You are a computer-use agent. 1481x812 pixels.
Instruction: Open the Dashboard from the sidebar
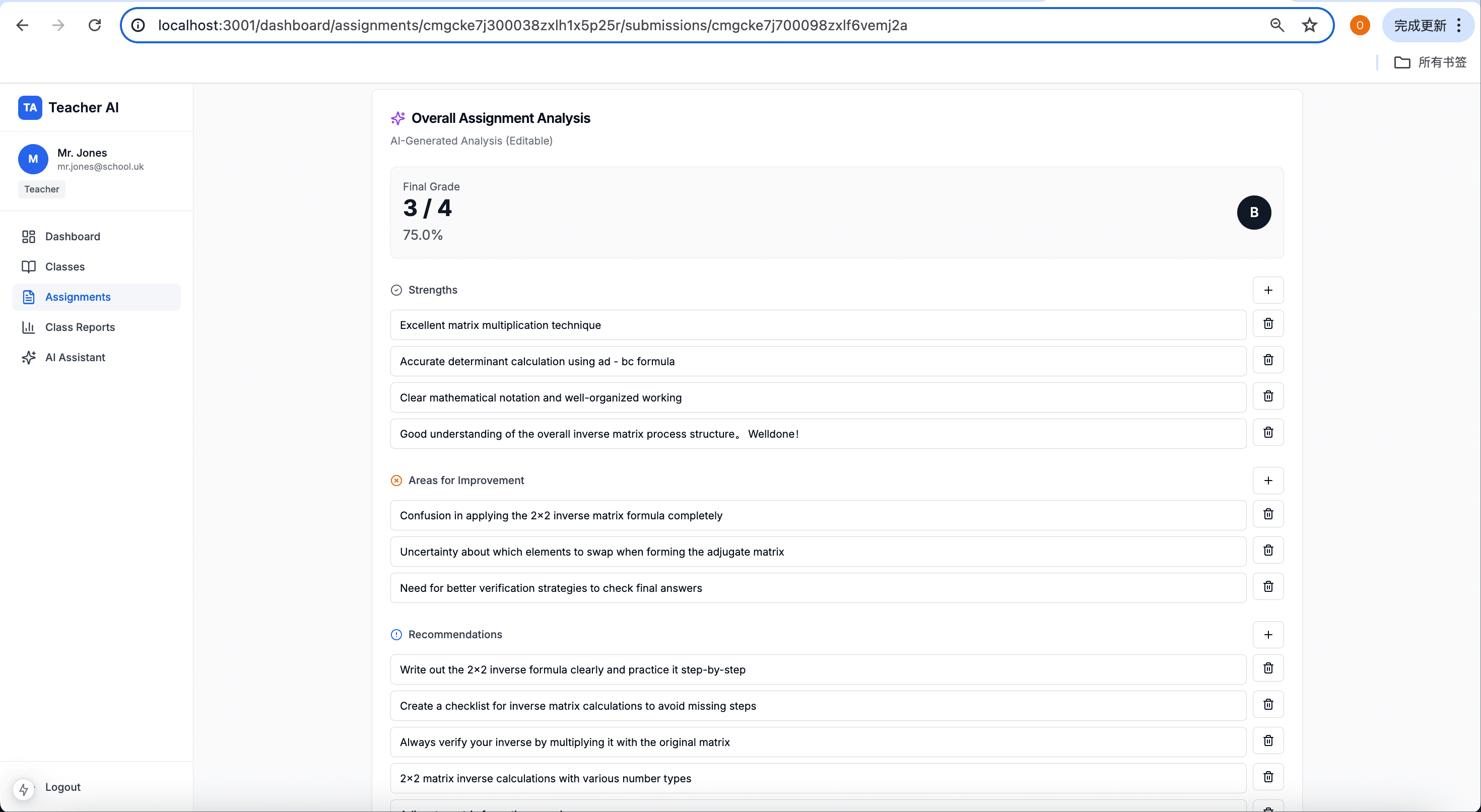[29, 236]
